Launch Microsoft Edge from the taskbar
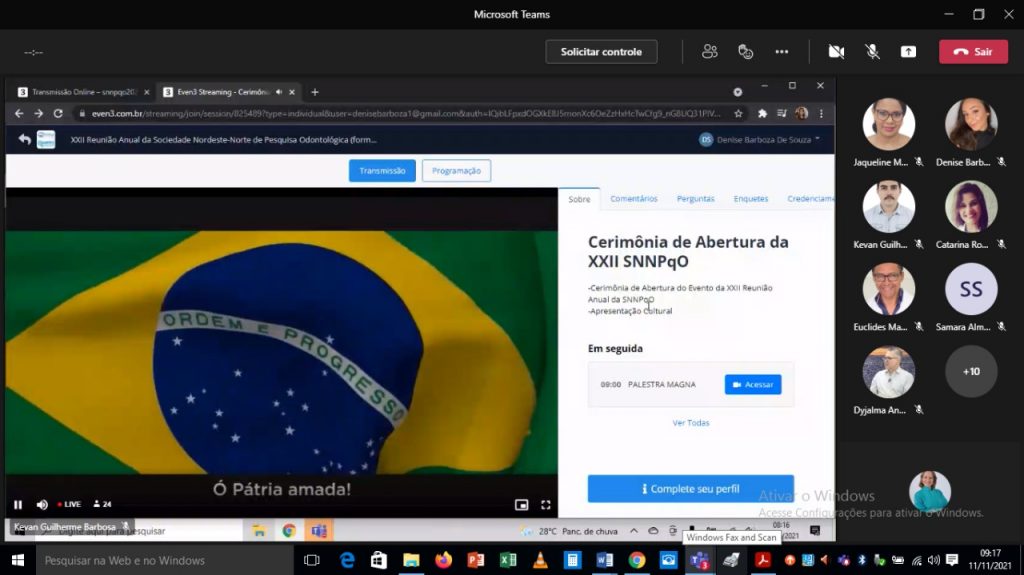1024x575 pixels. pos(347,561)
